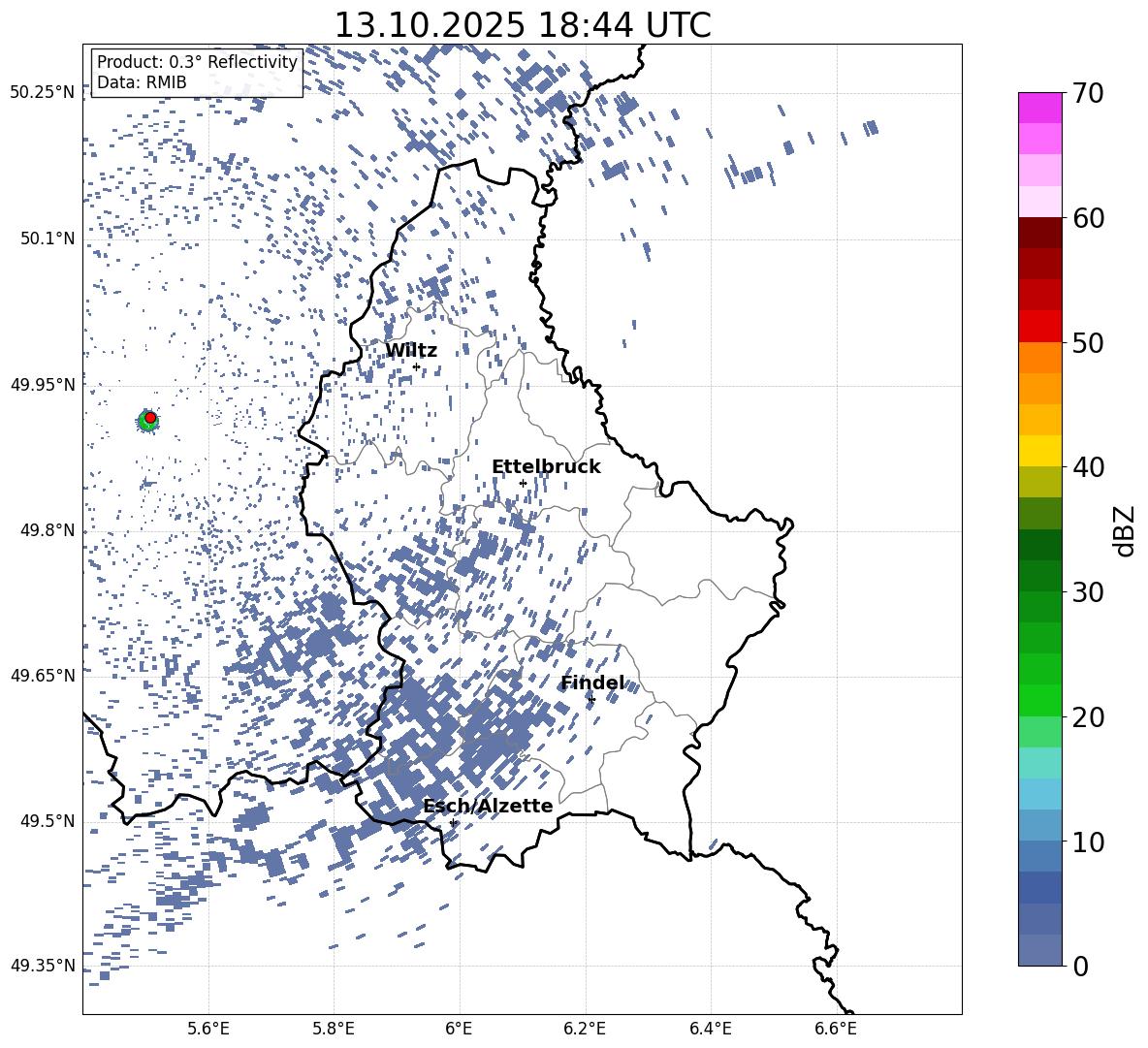Click the dBZ colorbar axis label
Screen dimensions: 1148x1048
[1126, 530]
